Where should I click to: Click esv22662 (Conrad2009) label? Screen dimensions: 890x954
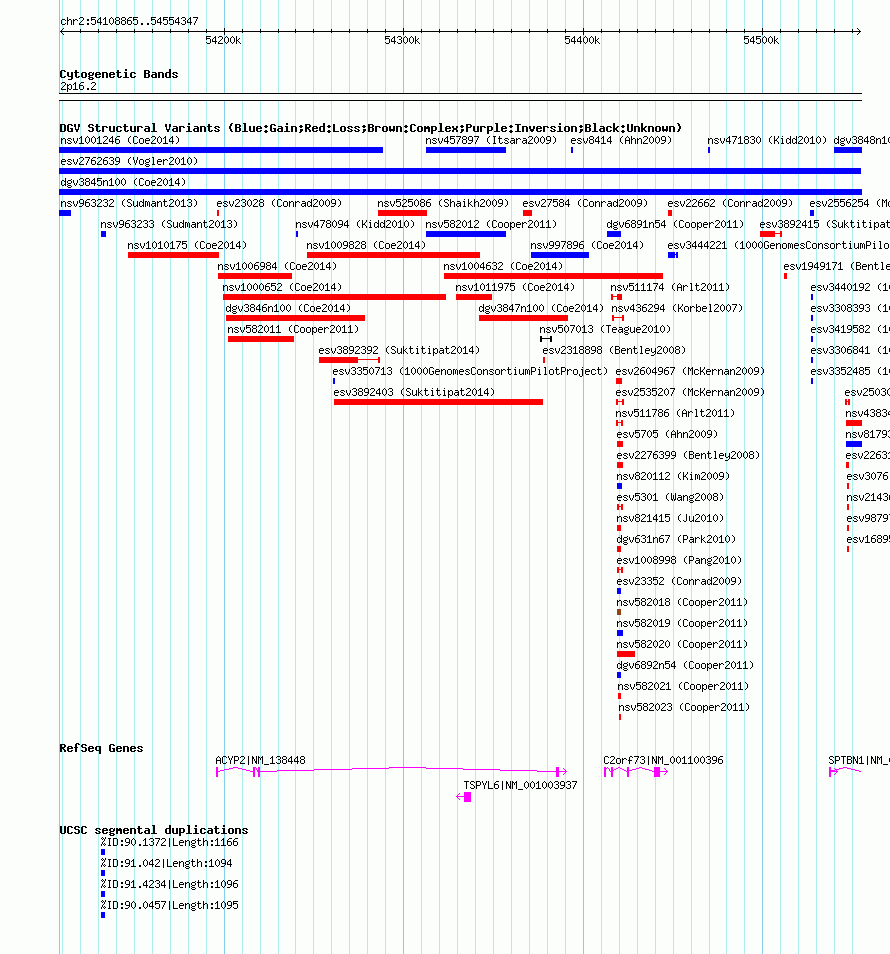(x=730, y=203)
